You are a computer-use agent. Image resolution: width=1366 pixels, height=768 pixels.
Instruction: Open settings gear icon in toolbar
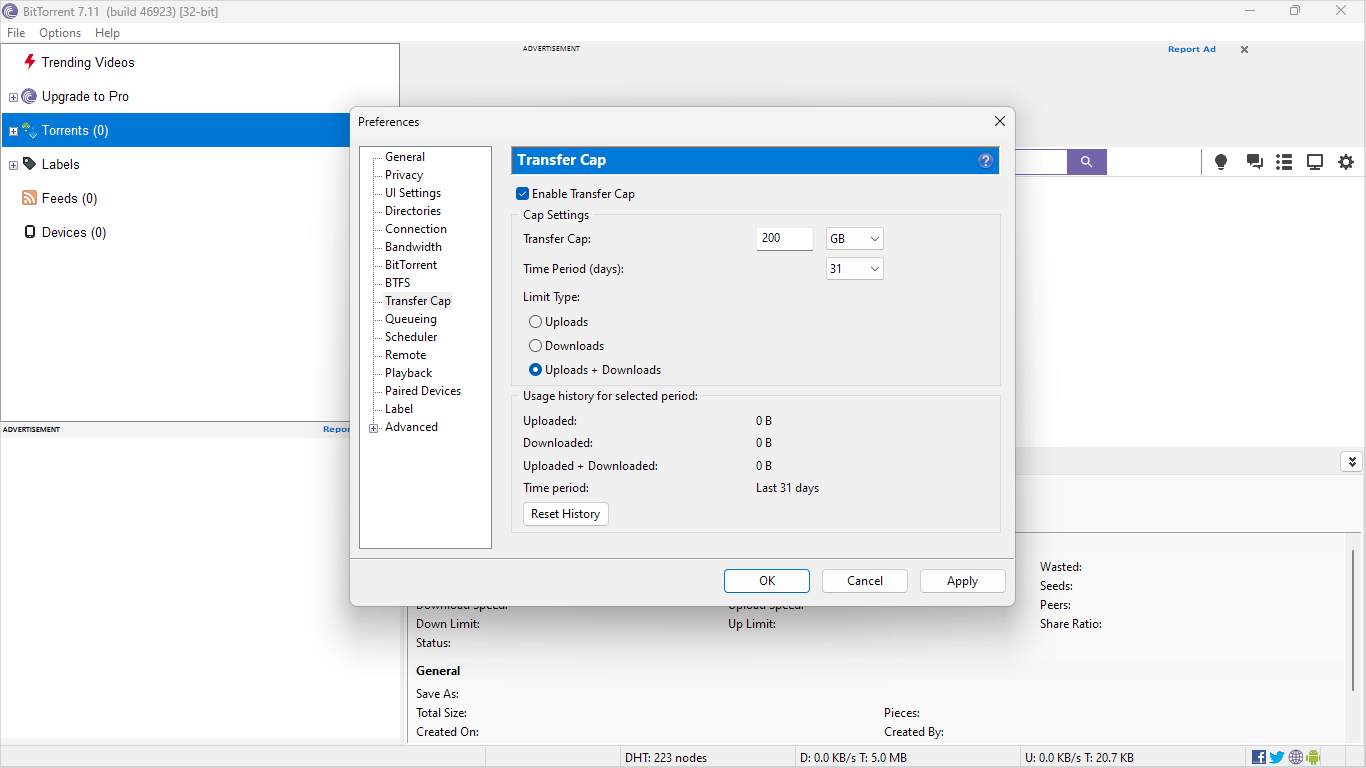(1346, 162)
